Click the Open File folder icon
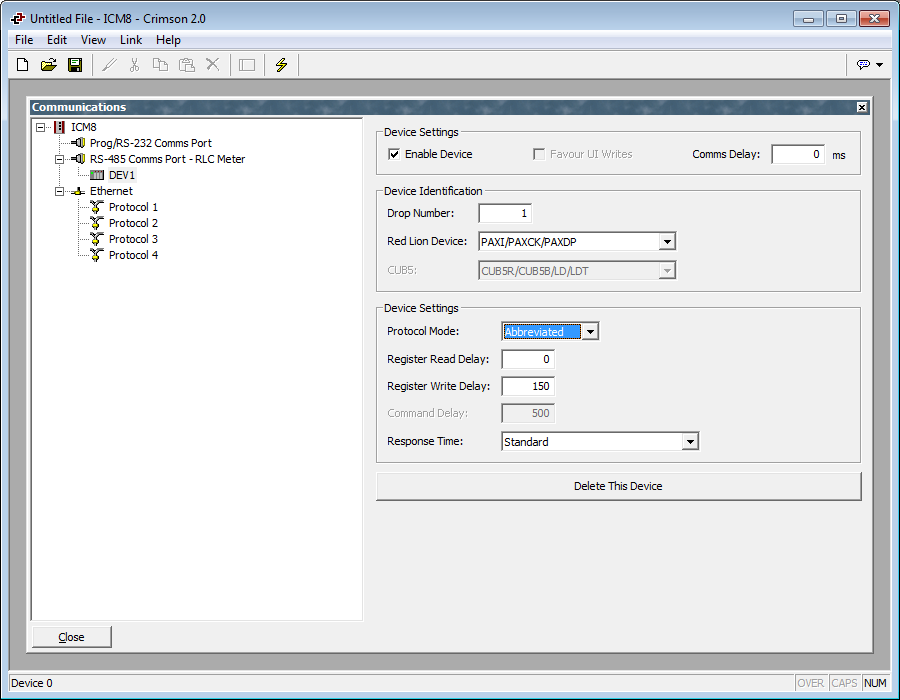 click(x=49, y=65)
